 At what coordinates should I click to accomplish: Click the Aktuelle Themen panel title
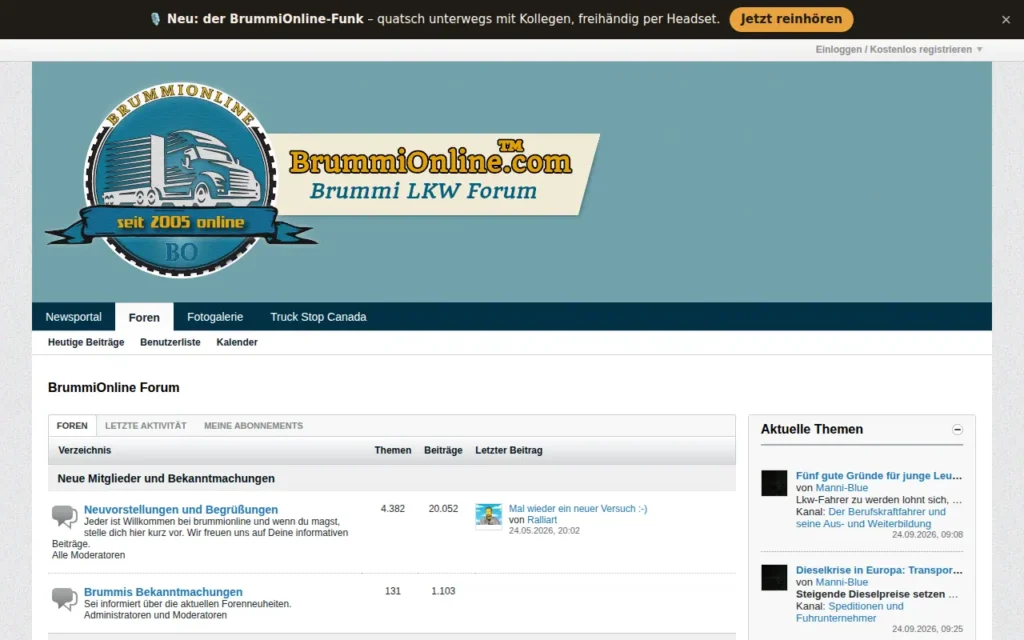point(812,430)
